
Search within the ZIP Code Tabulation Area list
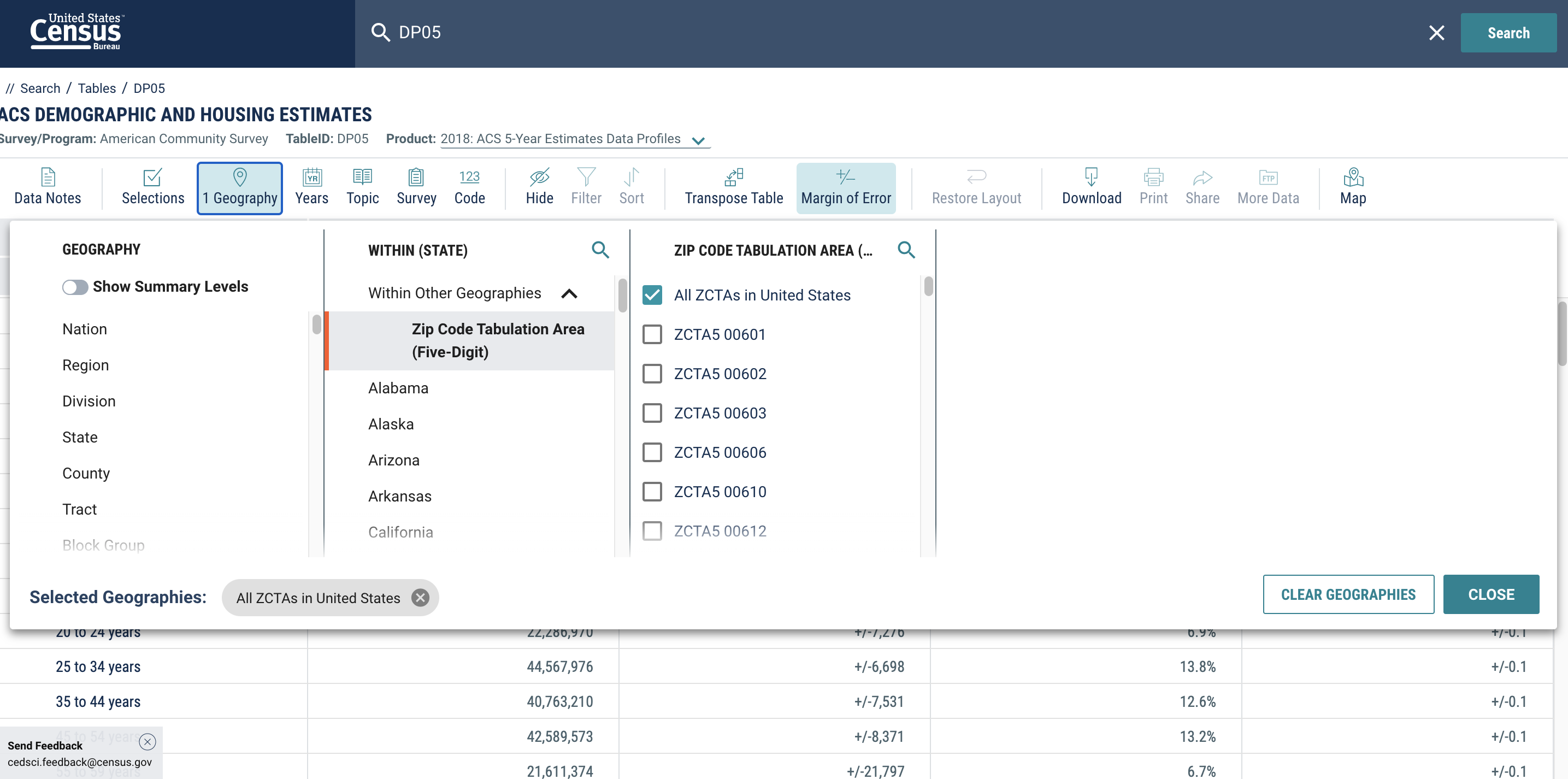click(906, 250)
